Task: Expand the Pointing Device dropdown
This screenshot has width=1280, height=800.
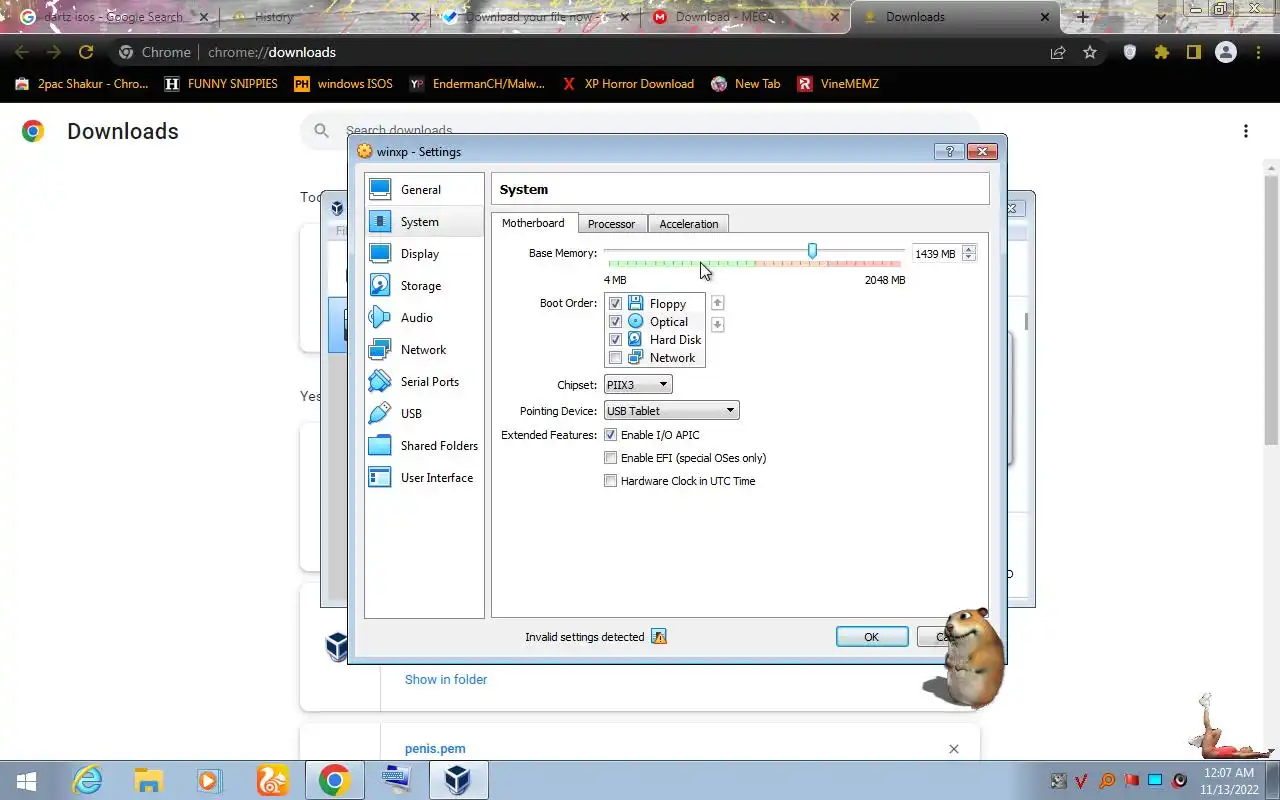Action: [x=671, y=411]
